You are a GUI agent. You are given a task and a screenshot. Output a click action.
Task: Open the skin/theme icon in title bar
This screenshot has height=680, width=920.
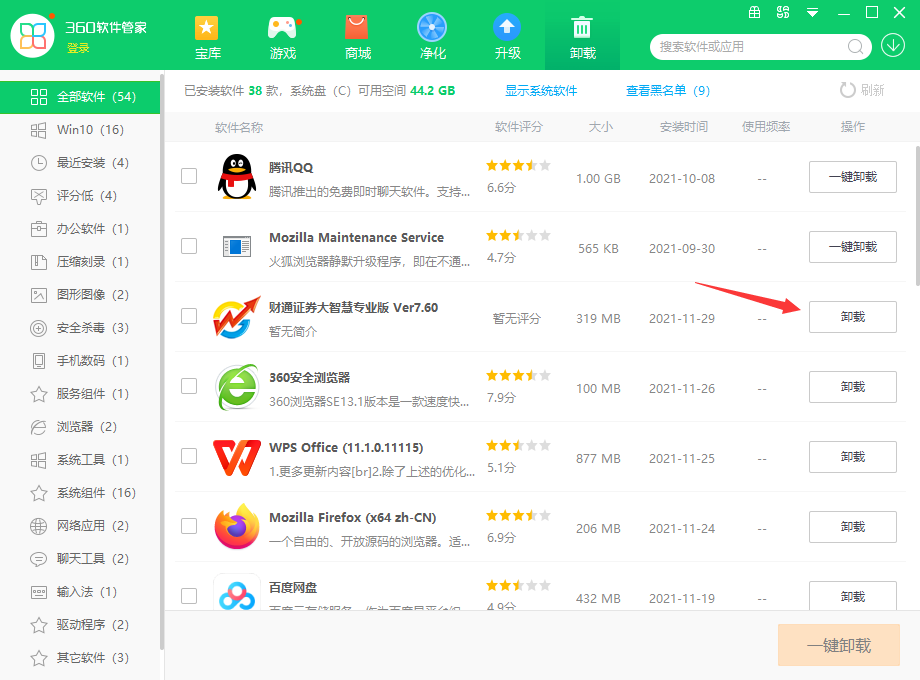783,12
